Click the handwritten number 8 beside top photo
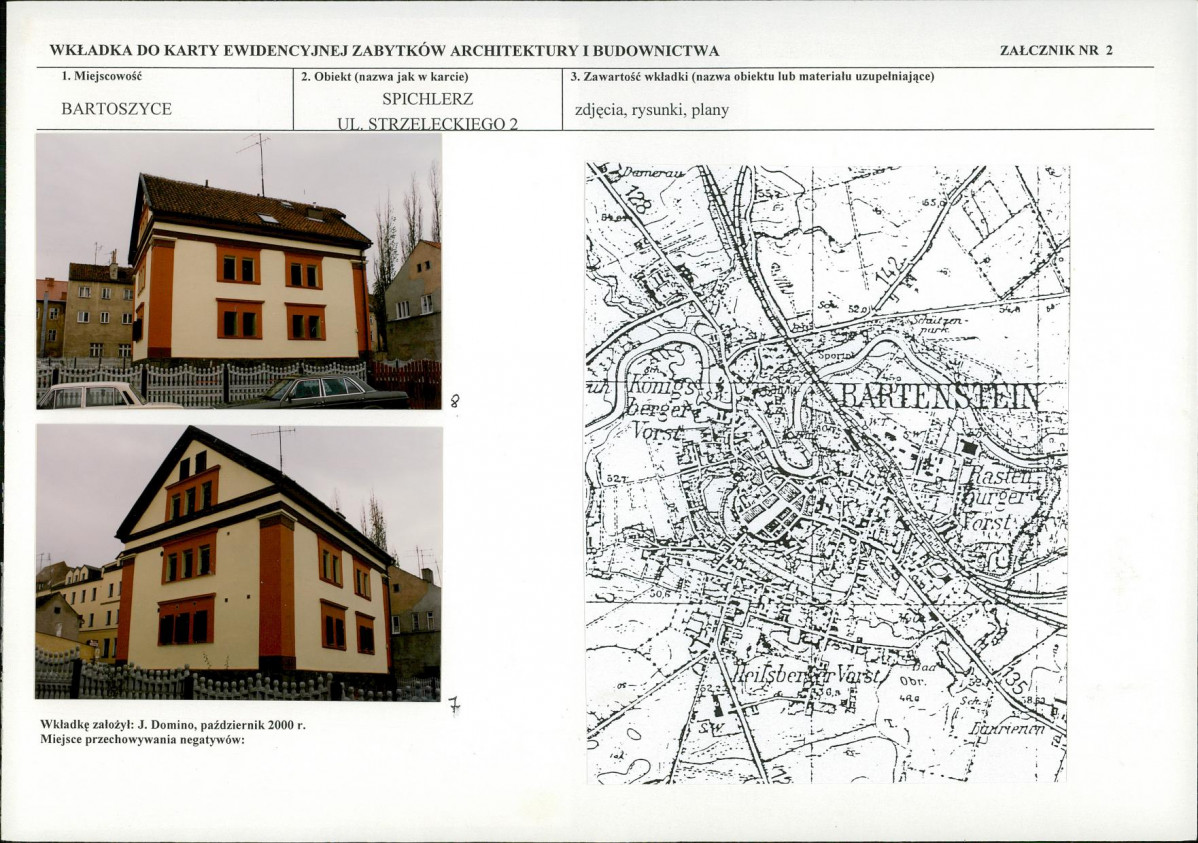Viewport: 1198px width, 843px height. click(455, 399)
